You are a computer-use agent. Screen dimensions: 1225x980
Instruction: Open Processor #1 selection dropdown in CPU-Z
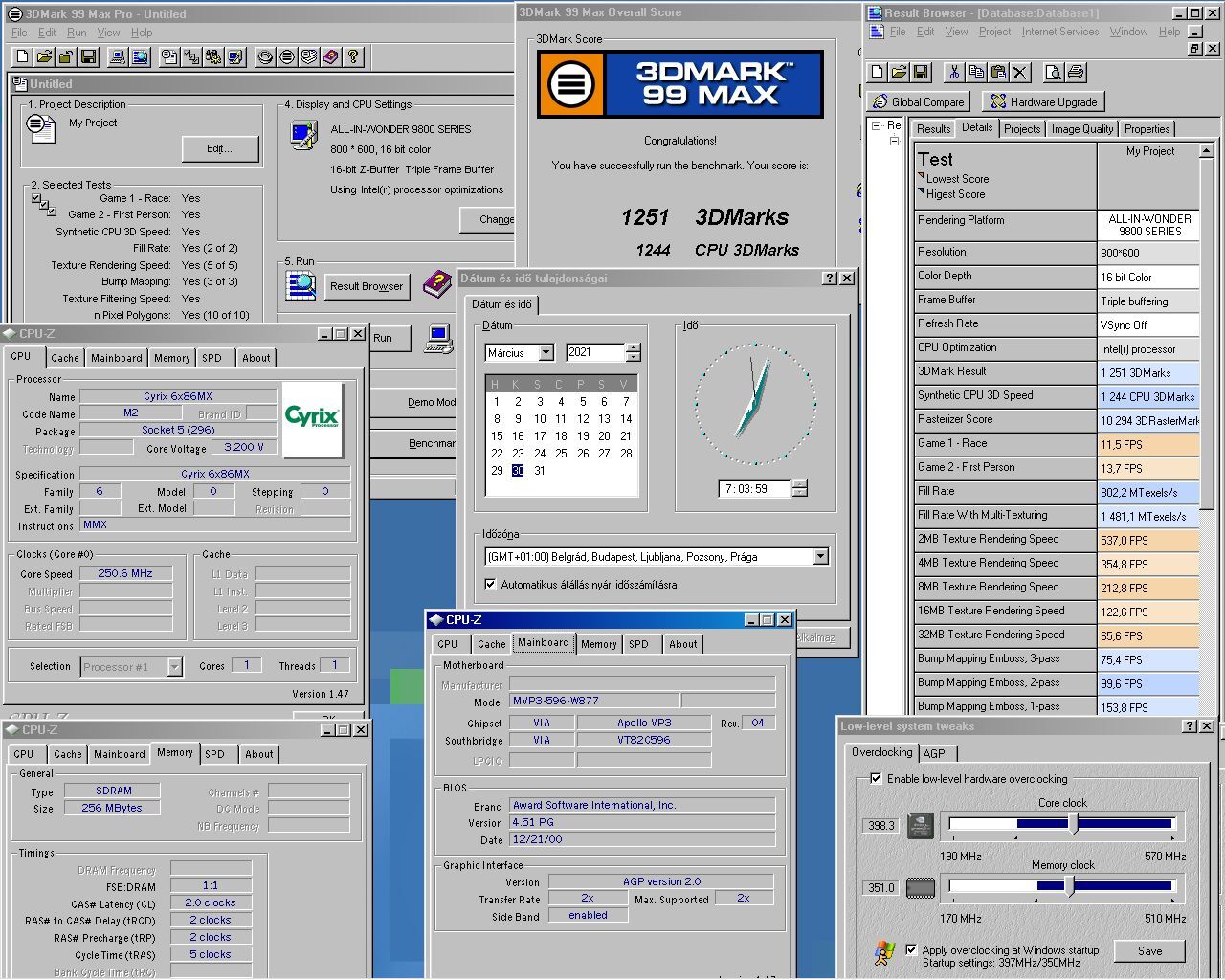174,666
